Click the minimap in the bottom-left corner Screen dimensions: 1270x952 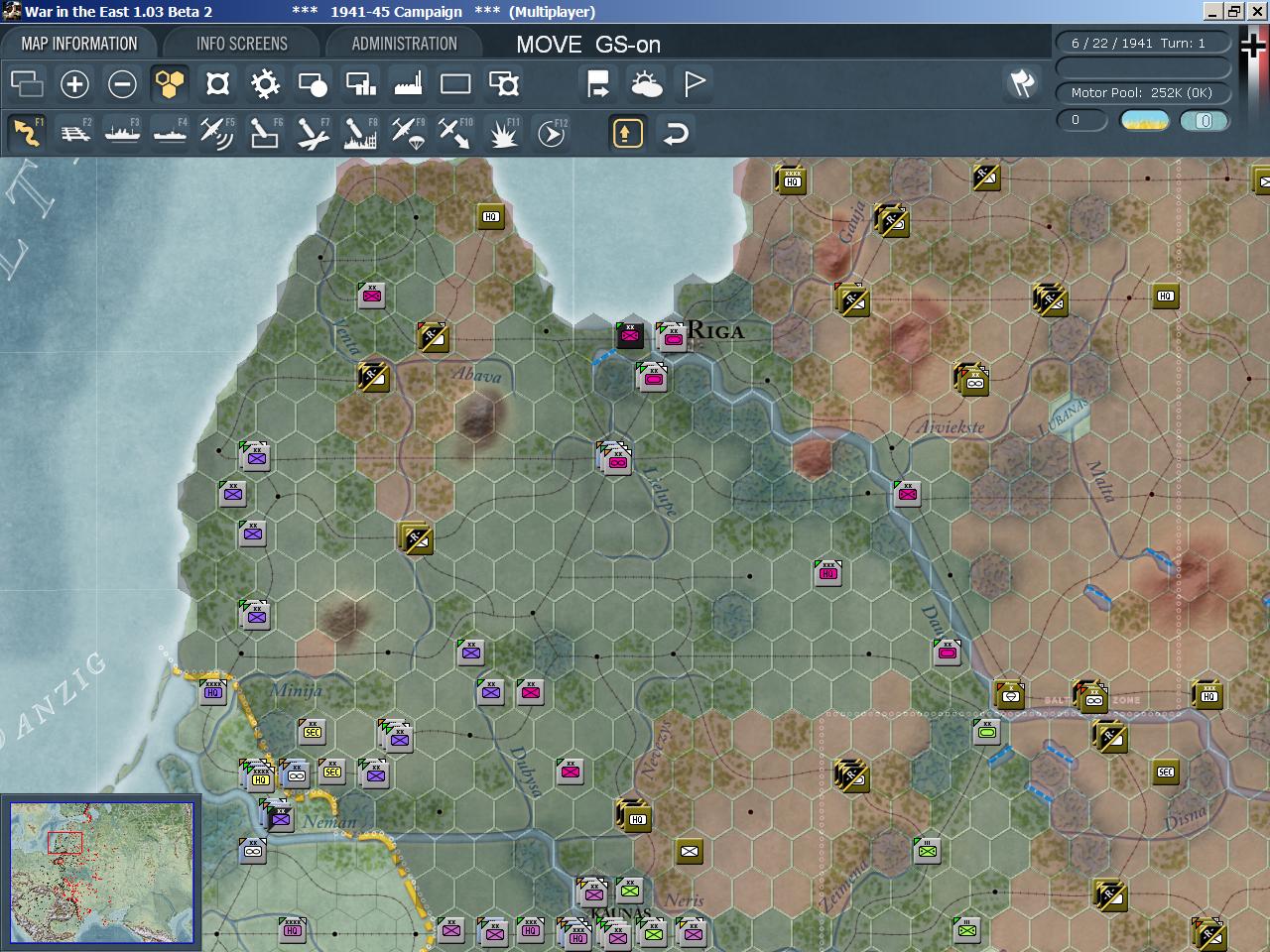tap(102, 873)
